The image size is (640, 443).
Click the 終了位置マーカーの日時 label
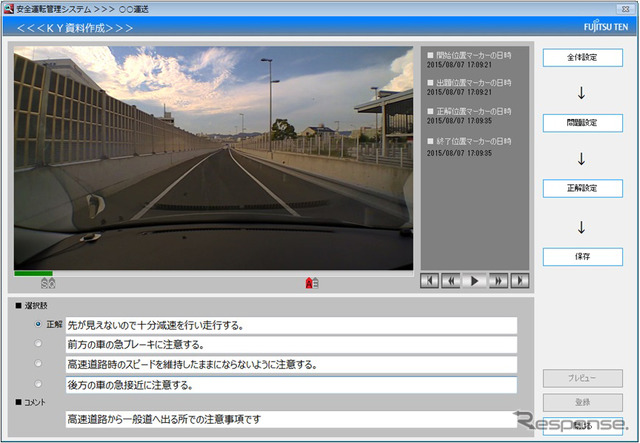click(x=473, y=141)
